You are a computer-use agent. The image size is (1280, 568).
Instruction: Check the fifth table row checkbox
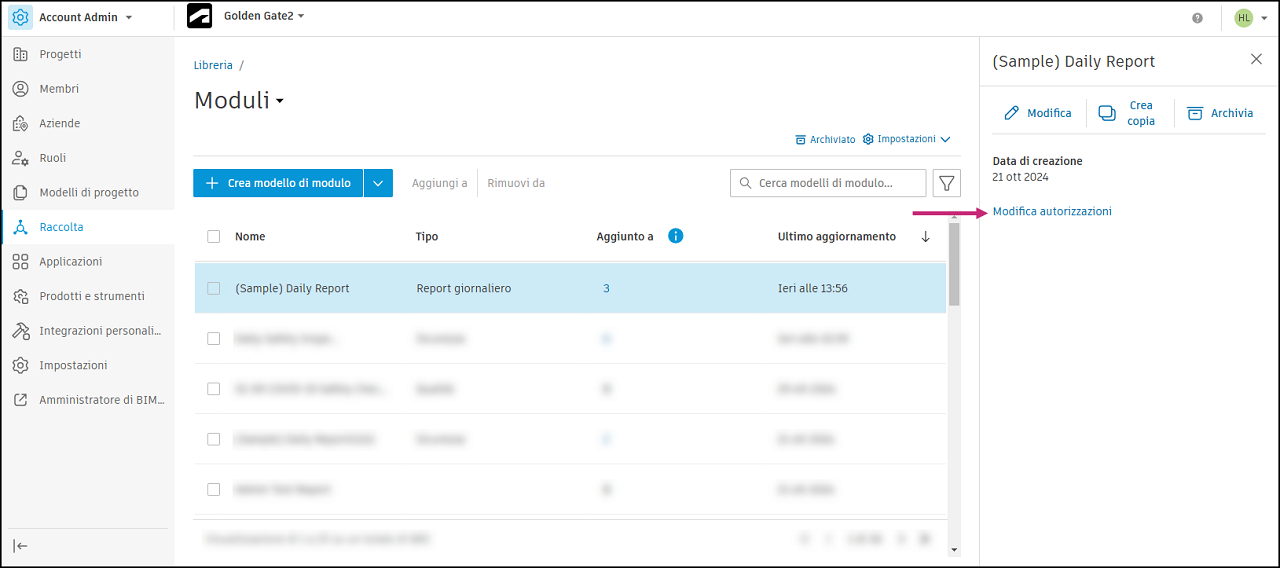pyautogui.click(x=213, y=490)
